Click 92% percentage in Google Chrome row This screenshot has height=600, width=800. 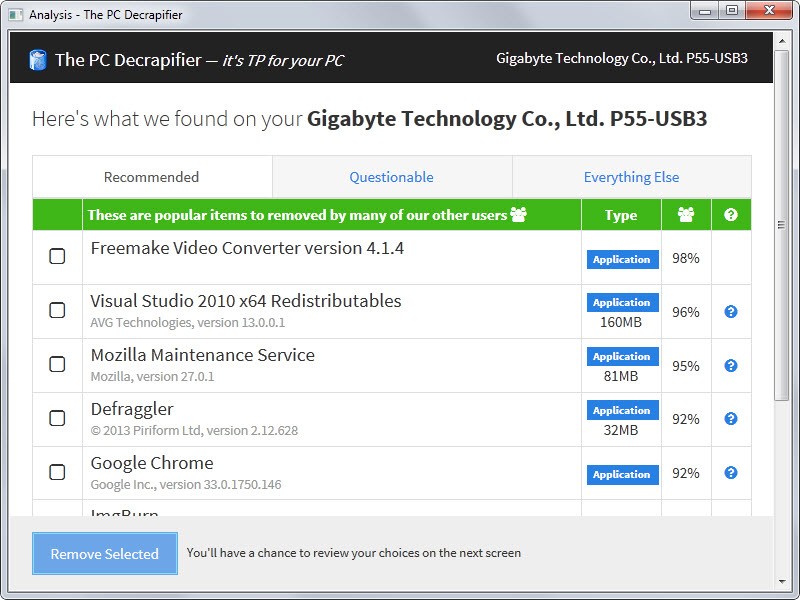tap(686, 473)
